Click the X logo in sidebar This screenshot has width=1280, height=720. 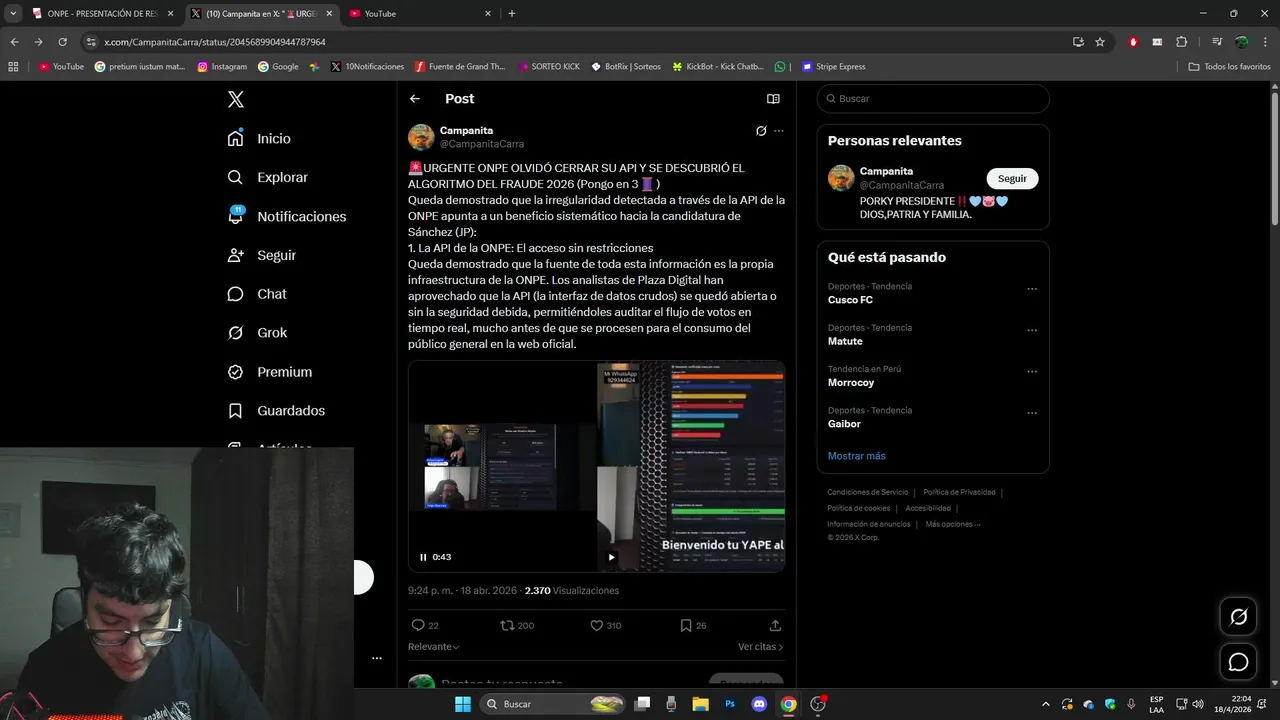[x=236, y=99]
